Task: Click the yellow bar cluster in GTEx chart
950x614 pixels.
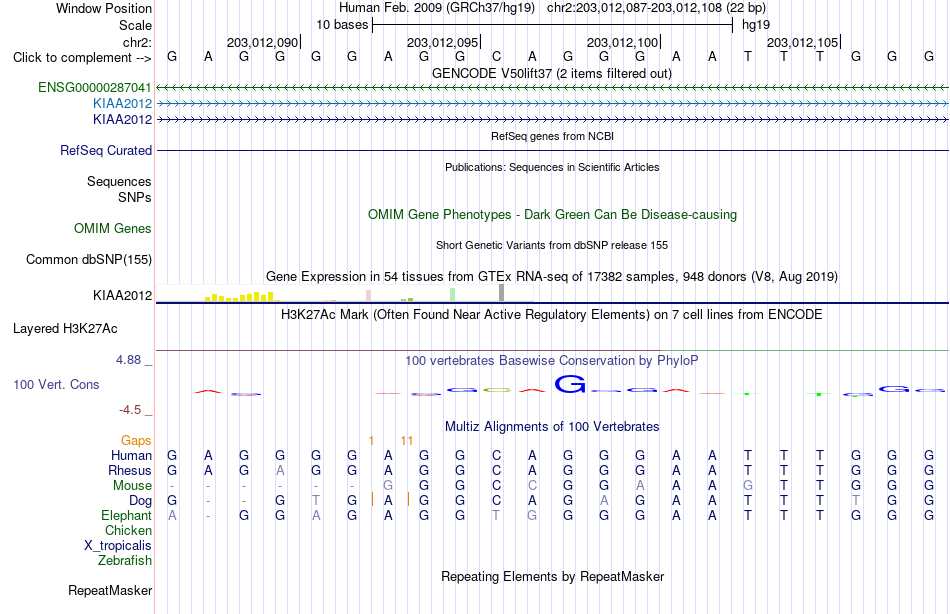Action: [x=243, y=297]
